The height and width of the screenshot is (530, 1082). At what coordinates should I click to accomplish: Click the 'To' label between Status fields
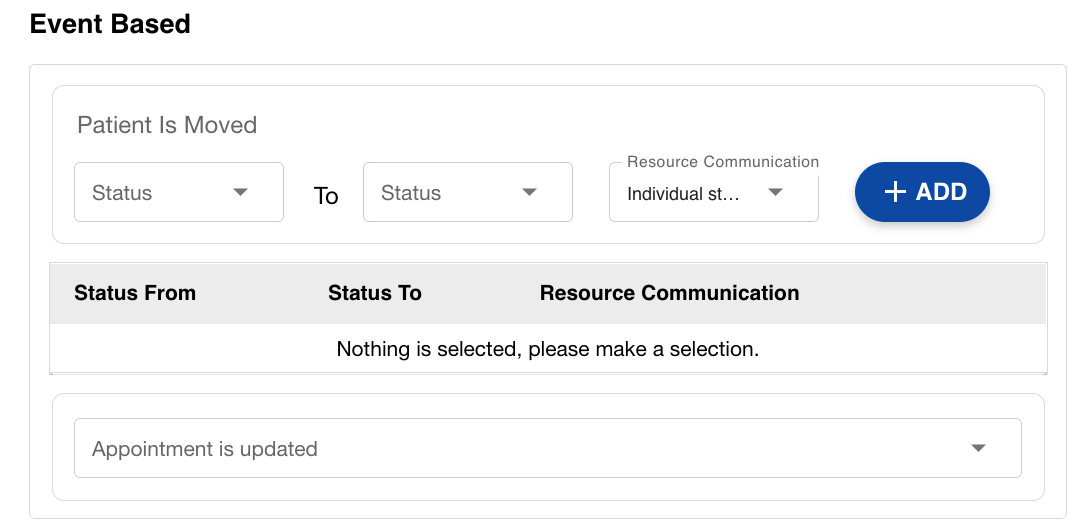326,196
